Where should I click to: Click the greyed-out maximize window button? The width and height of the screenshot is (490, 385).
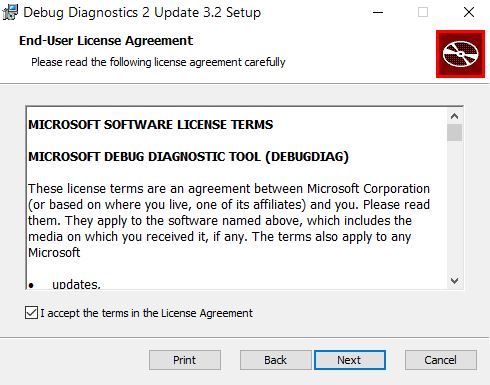coord(423,13)
